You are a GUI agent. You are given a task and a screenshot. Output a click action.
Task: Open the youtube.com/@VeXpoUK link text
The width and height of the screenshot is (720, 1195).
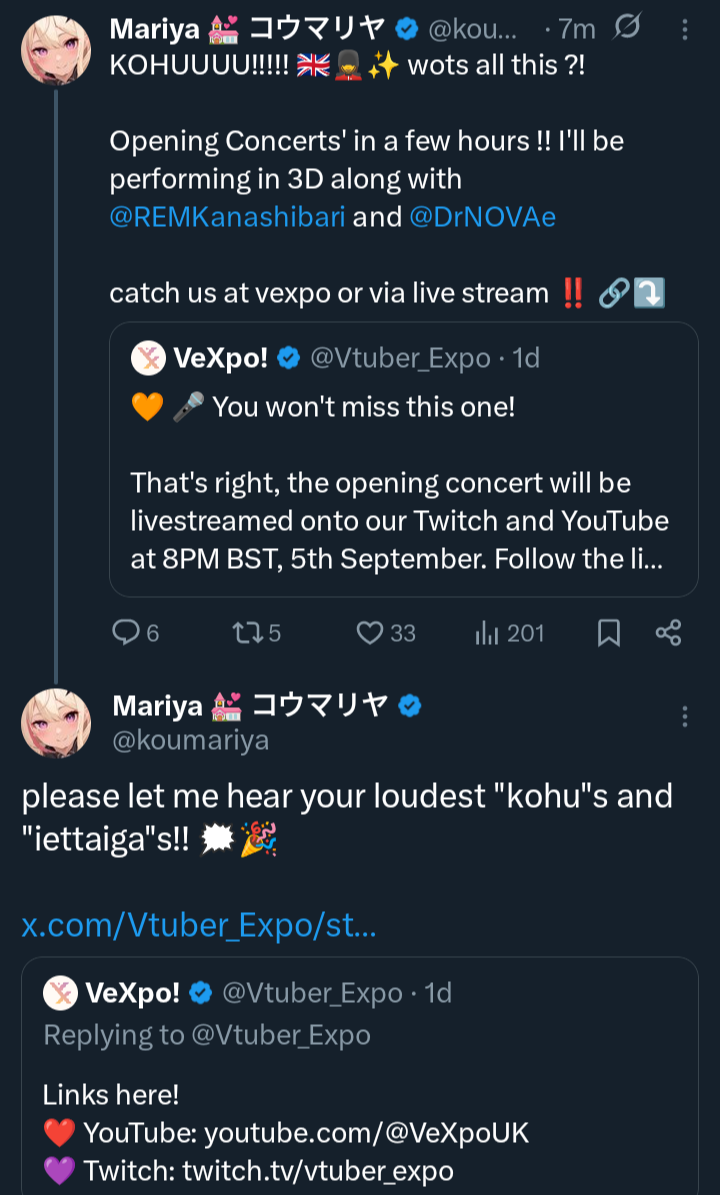[366, 1132]
